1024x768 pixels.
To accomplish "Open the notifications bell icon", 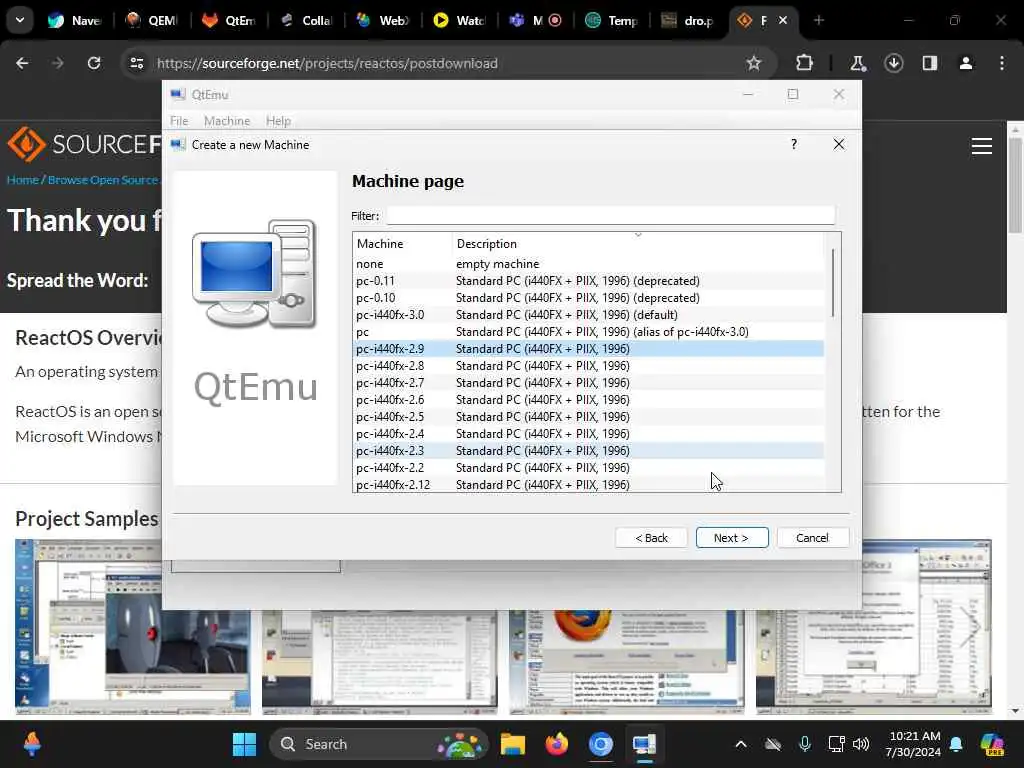I will (x=956, y=744).
